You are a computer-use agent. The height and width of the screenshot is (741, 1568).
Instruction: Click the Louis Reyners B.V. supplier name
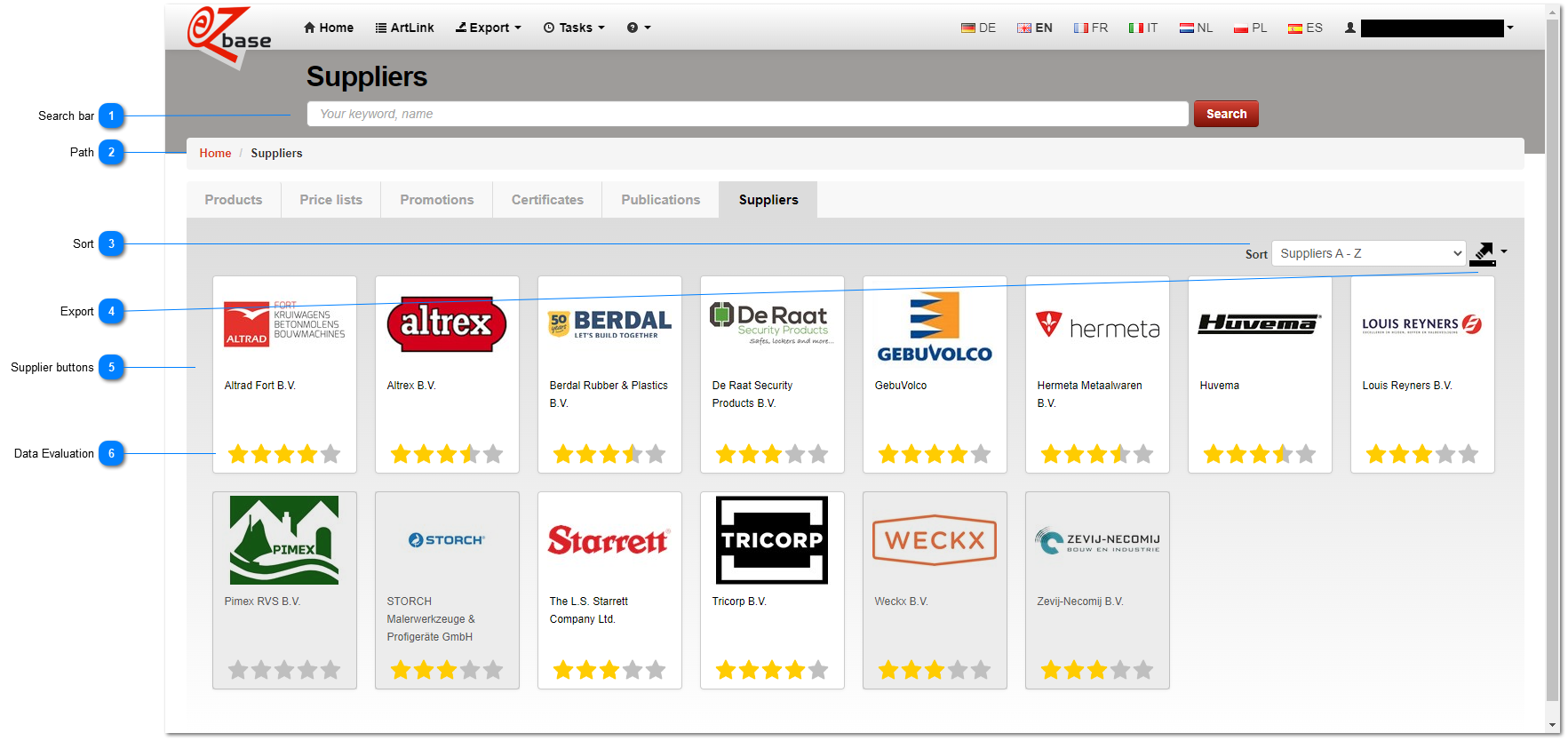pyautogui.click(x=1407, y=386)
